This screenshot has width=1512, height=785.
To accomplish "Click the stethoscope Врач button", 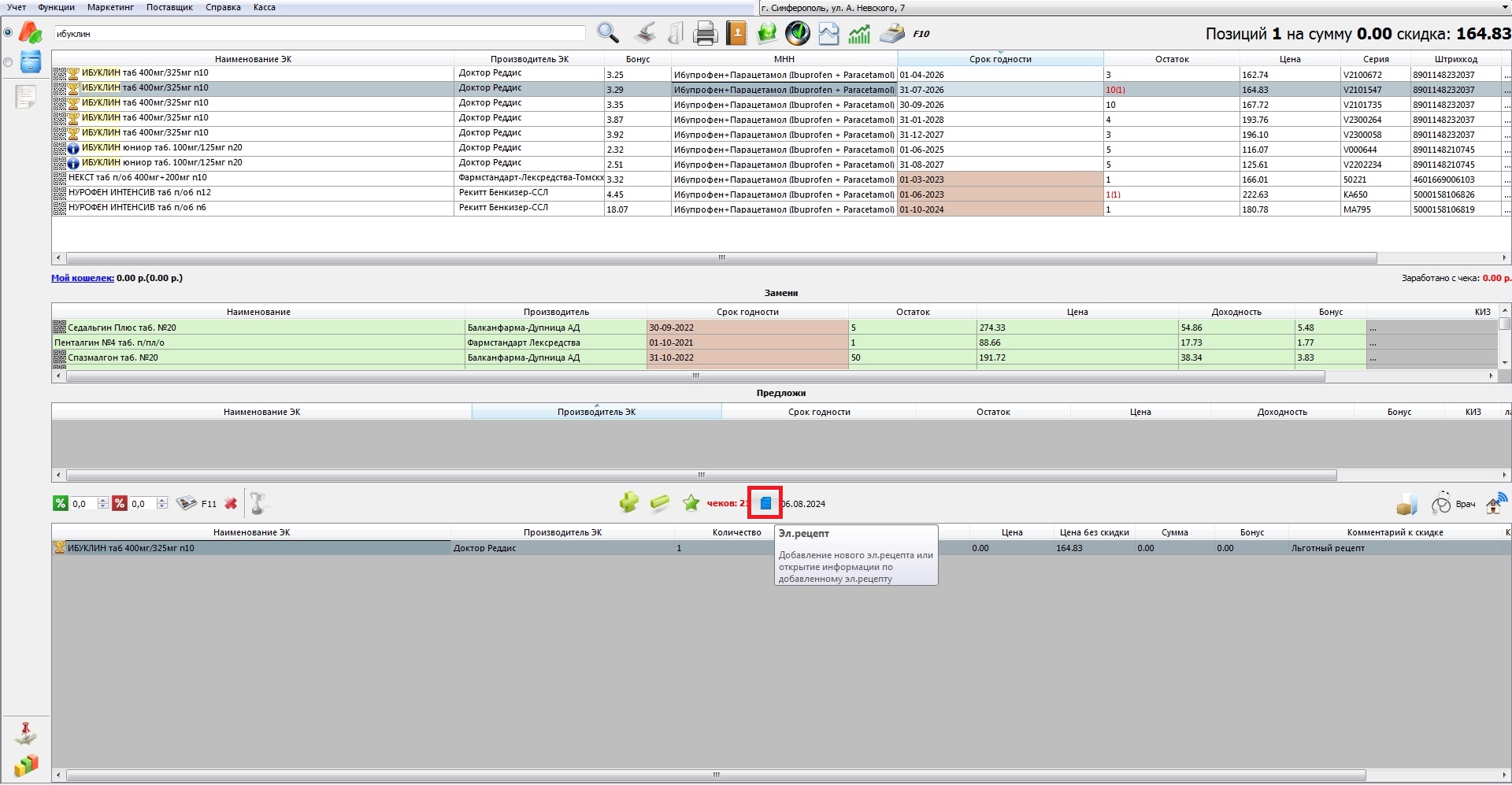I will (x=1453, y=504).
